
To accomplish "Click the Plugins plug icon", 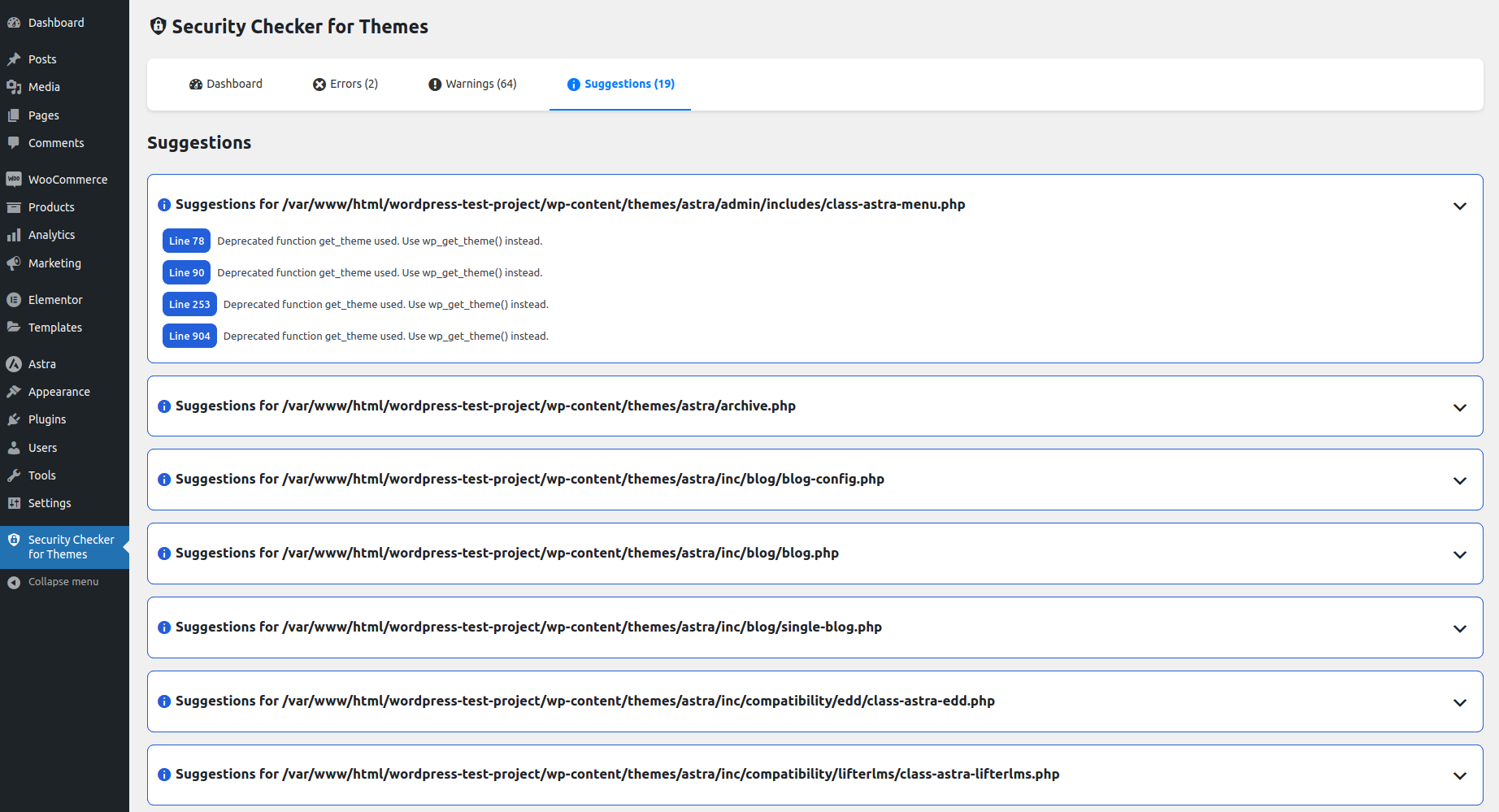I will (x=14, y=419).
